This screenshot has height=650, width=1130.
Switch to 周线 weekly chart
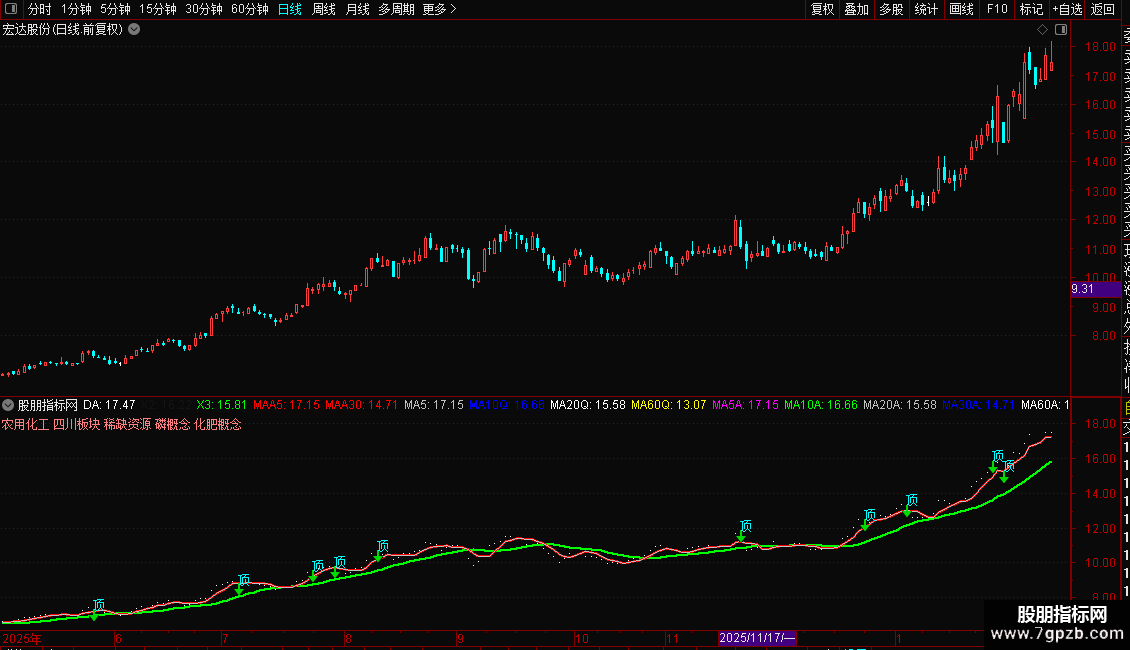pyautogui.click(x=324, y=9)
